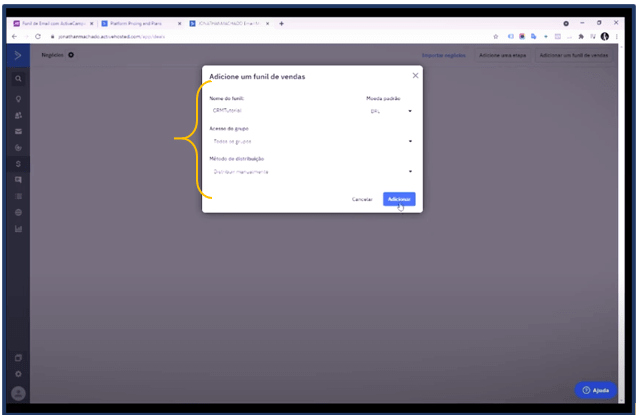Click into the Nome do funil field
The width and height of the screenshot is (637, 415).
280,111
